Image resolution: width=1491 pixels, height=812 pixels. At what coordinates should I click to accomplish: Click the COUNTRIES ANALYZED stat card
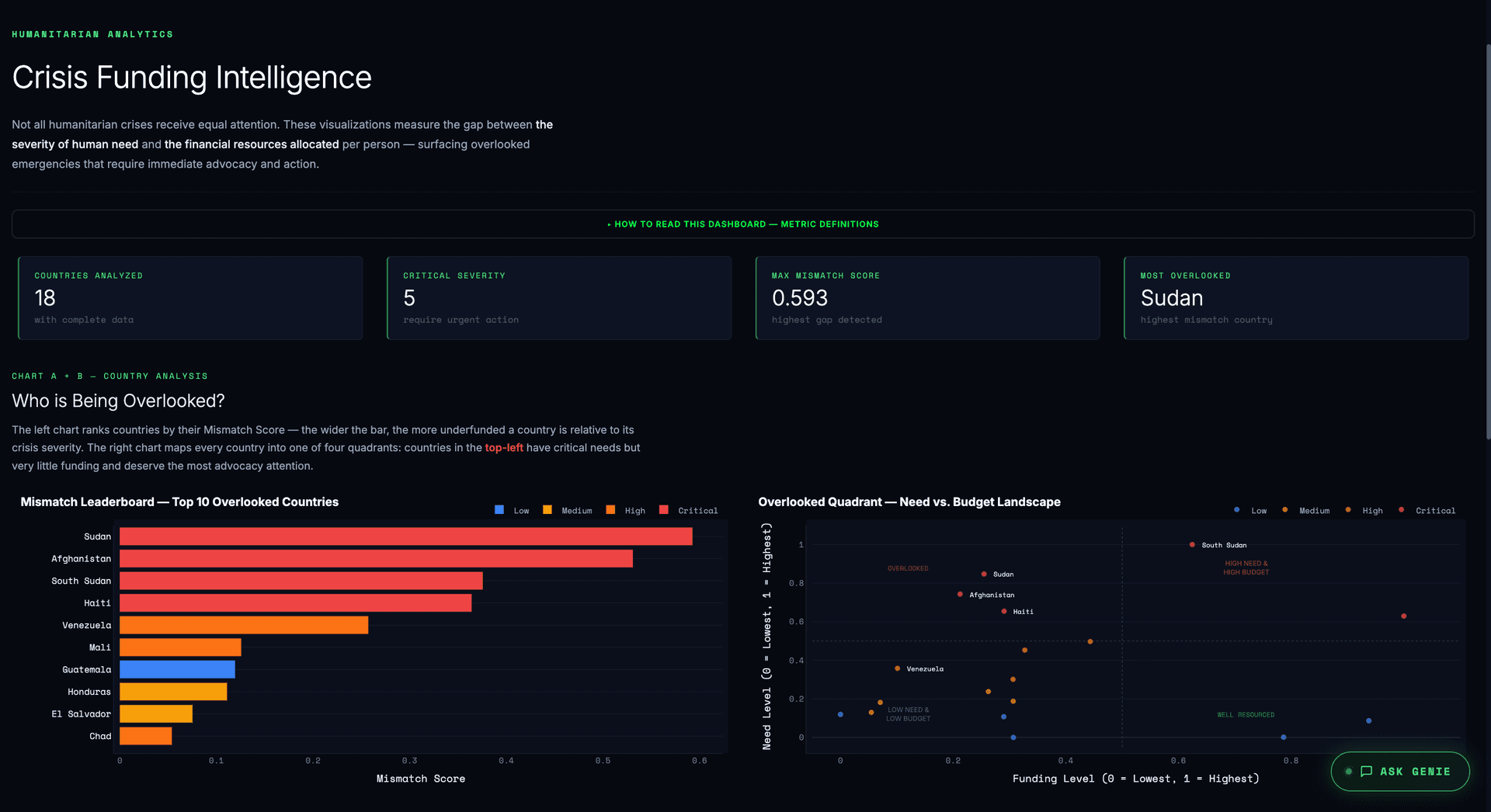(x=189, y=298)
